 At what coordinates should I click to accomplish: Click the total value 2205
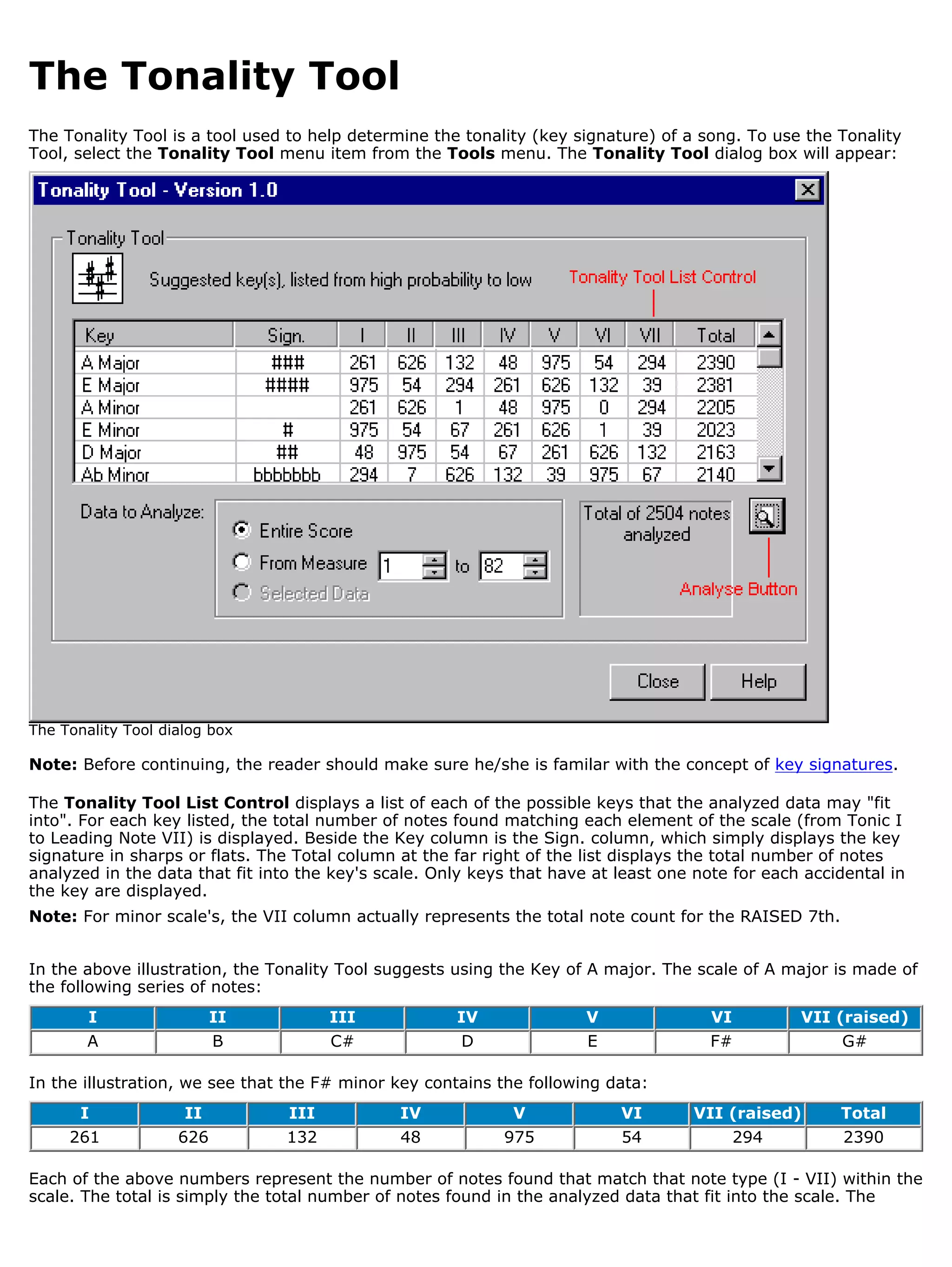pos(715,407)
